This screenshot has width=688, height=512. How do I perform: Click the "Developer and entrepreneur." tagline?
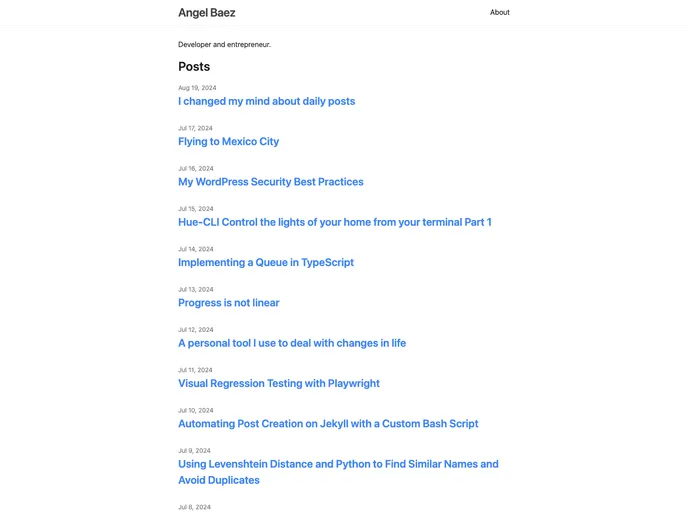pyautogui.click(x=224, y=45)
